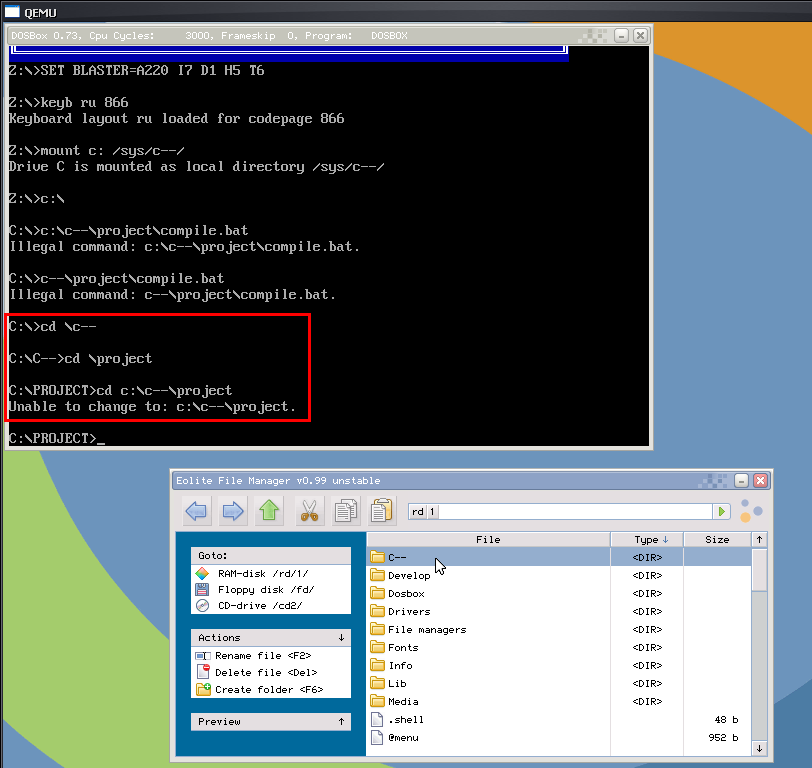The image size is (812, 768).
Task: Select the @menu file in list
Action: tap(403, 738)
